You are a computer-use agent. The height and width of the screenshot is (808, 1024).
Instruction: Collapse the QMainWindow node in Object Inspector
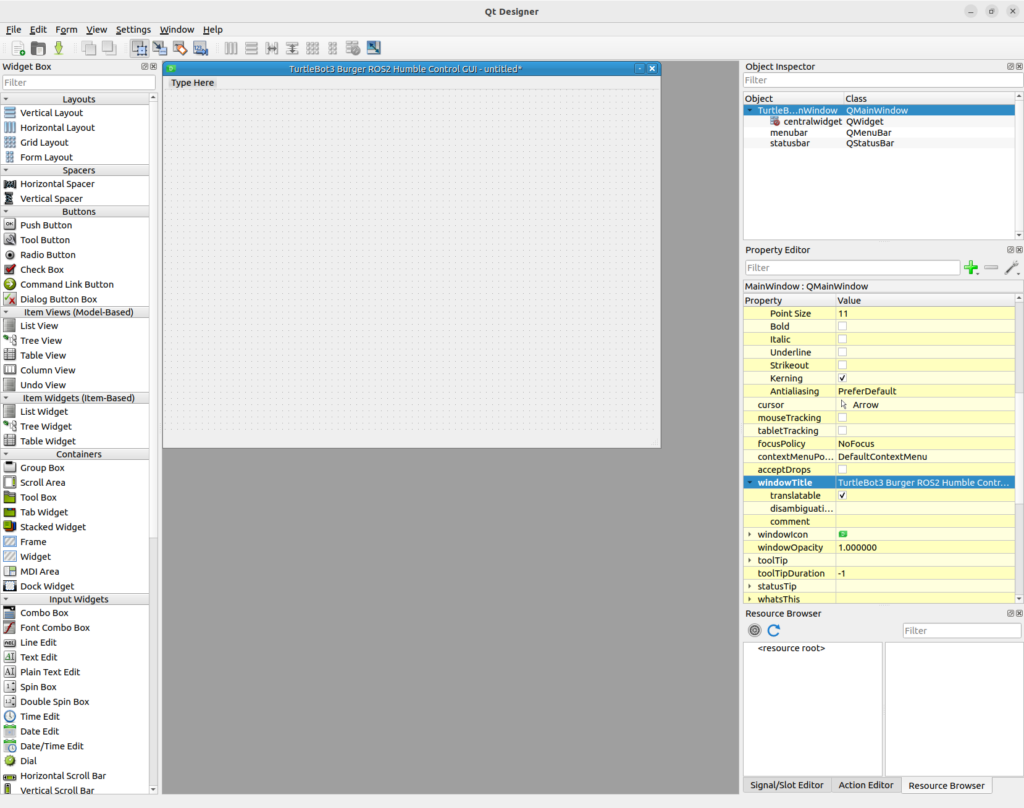pos(750,110)
